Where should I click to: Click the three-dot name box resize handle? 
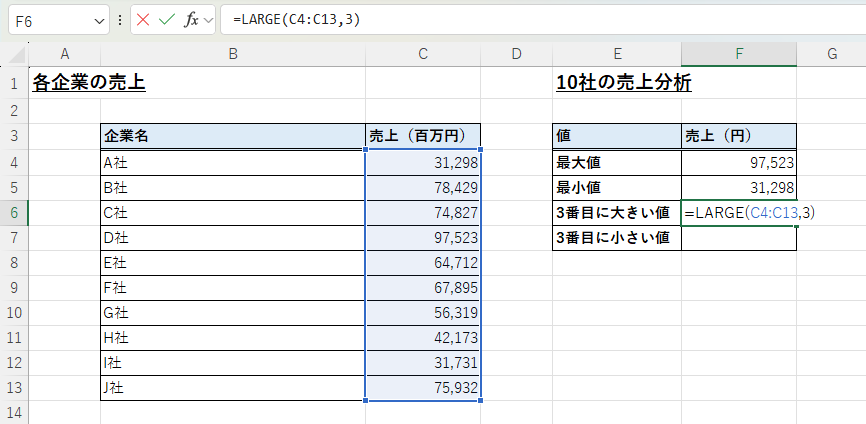click(120, 20)
